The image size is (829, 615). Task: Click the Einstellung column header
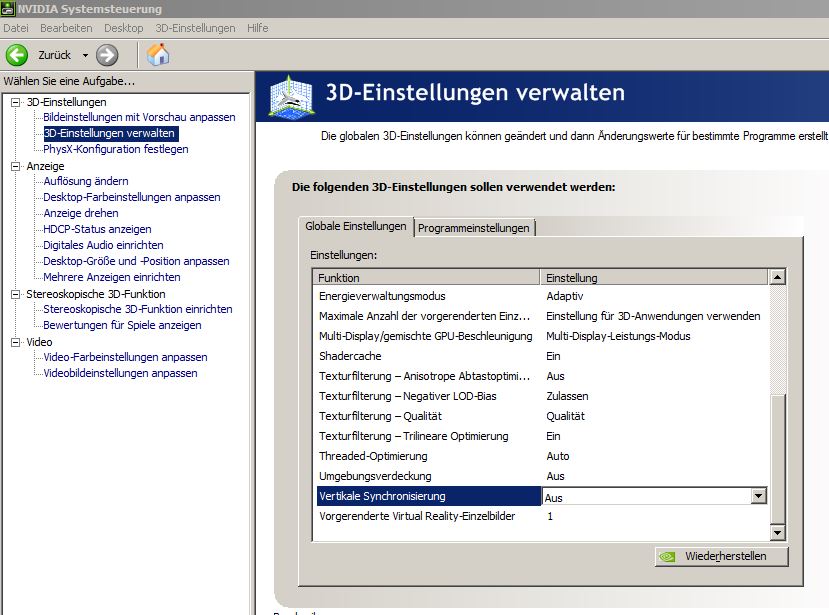(x=655, y=278)
